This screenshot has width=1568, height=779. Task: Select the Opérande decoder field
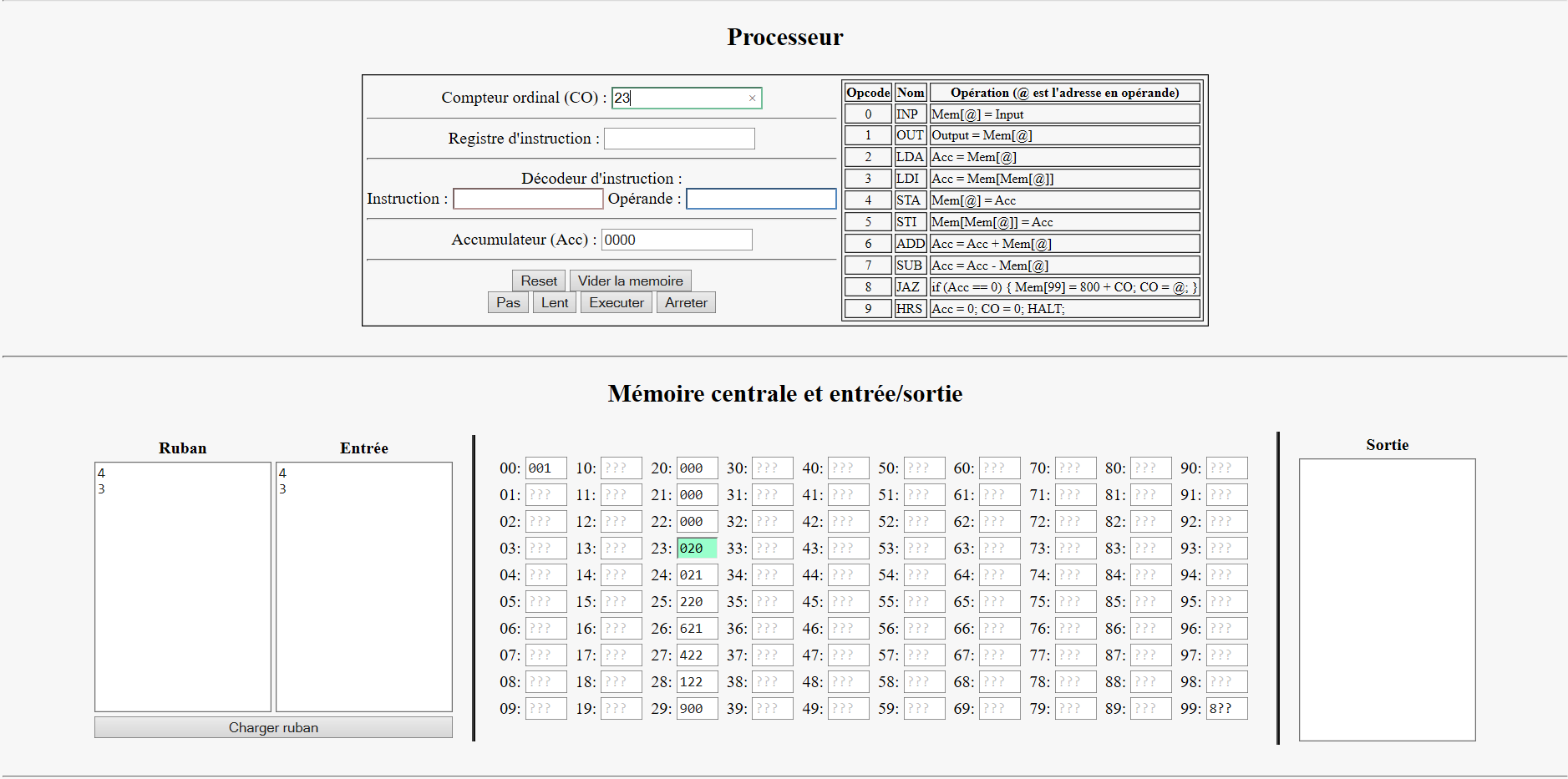tap(761, 199)
